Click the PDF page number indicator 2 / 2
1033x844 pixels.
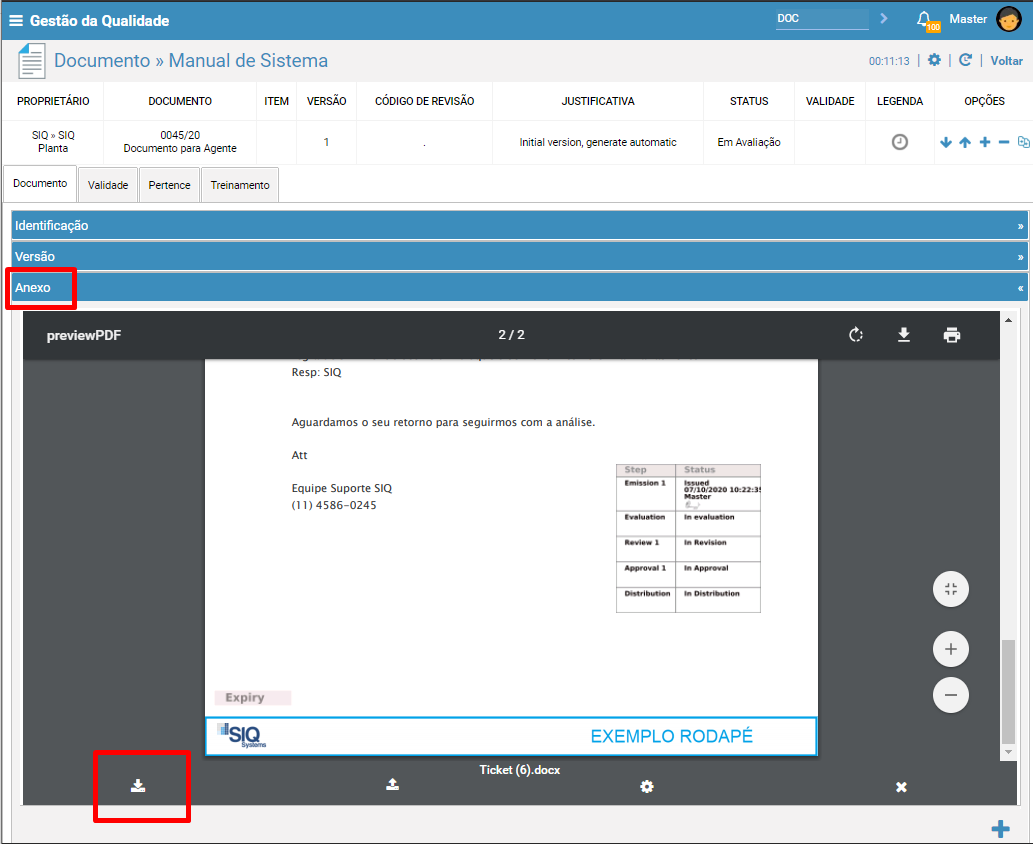coord(511,335)
